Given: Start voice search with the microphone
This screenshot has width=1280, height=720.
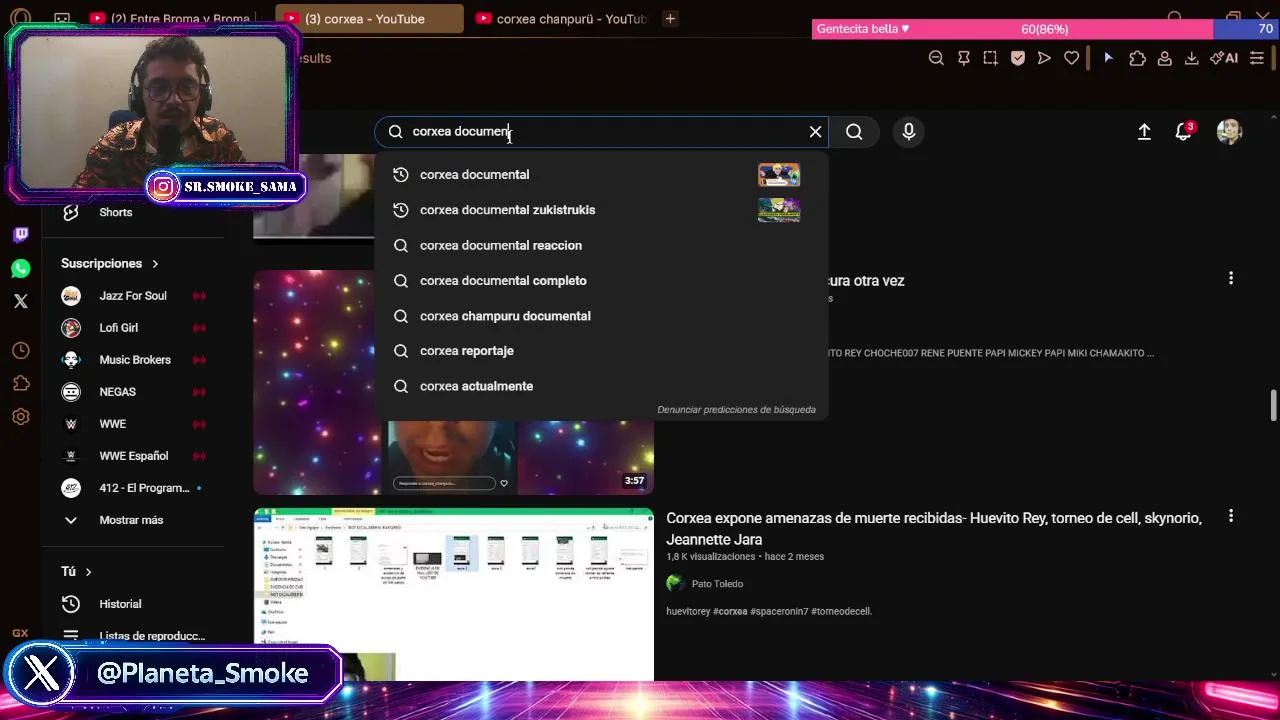Looking at the screenshot, I should (908, 131).
